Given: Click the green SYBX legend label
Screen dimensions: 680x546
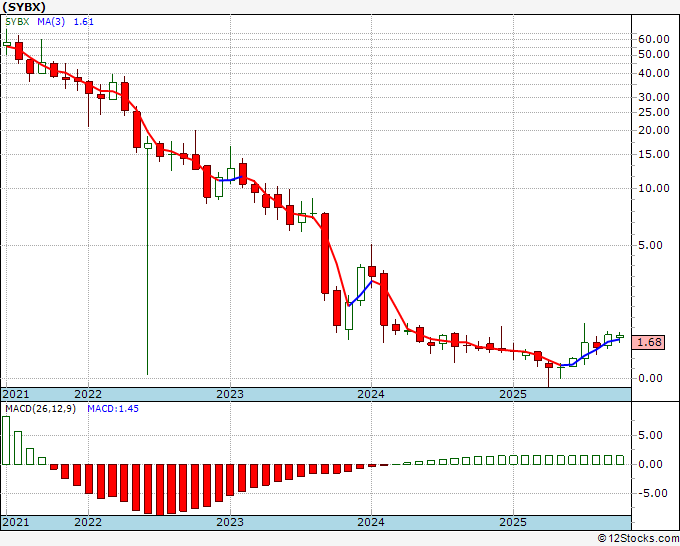Looking at the screenshot, I should tap(17, 22).
